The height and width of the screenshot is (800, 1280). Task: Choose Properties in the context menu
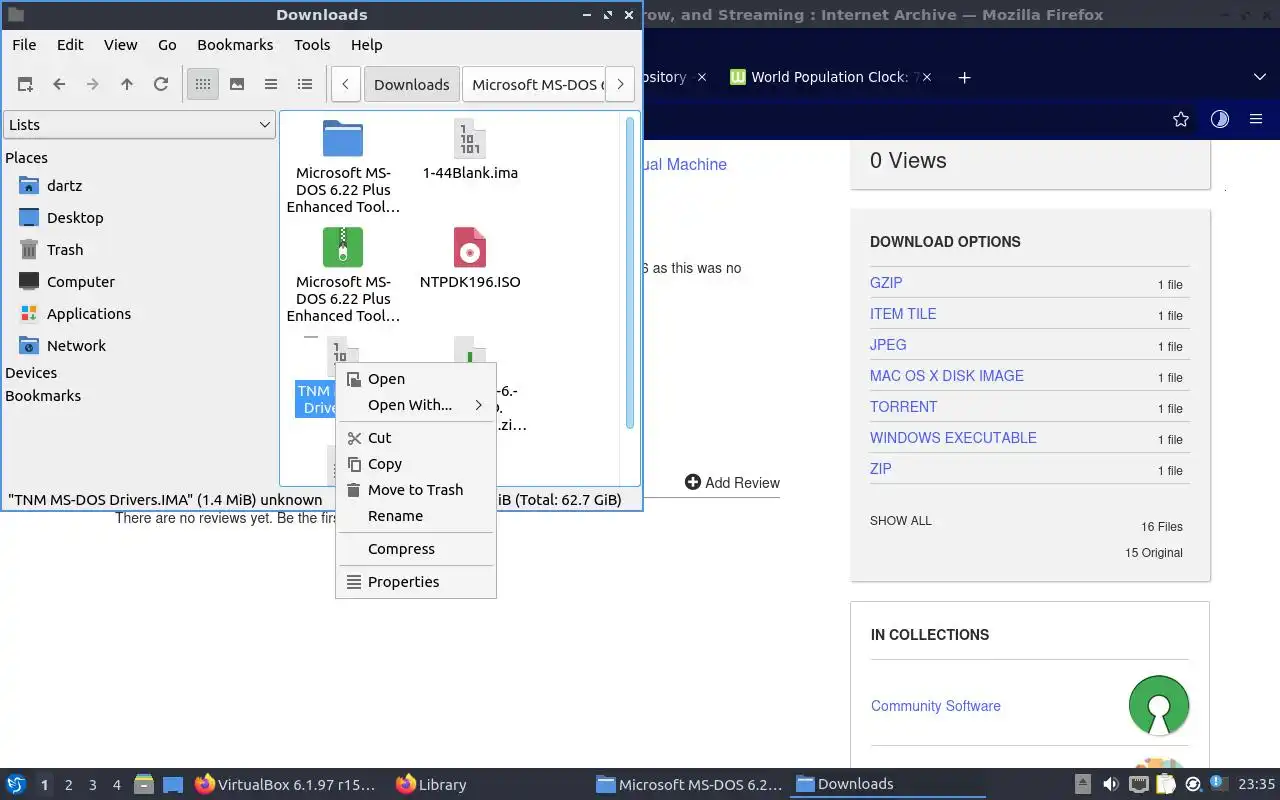416,582
